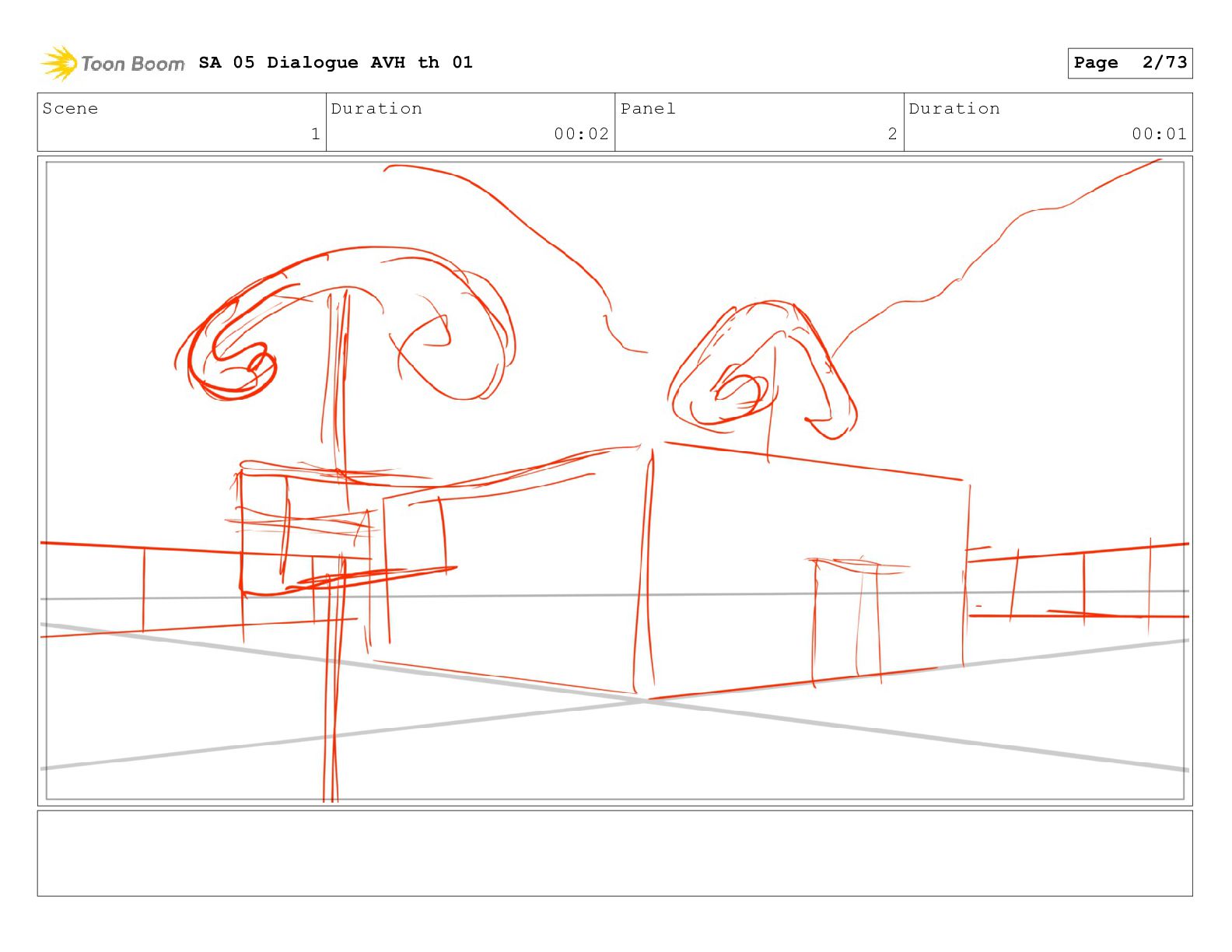
Task: Click the scene duration value '00:02'
Action: pos(581,134)
